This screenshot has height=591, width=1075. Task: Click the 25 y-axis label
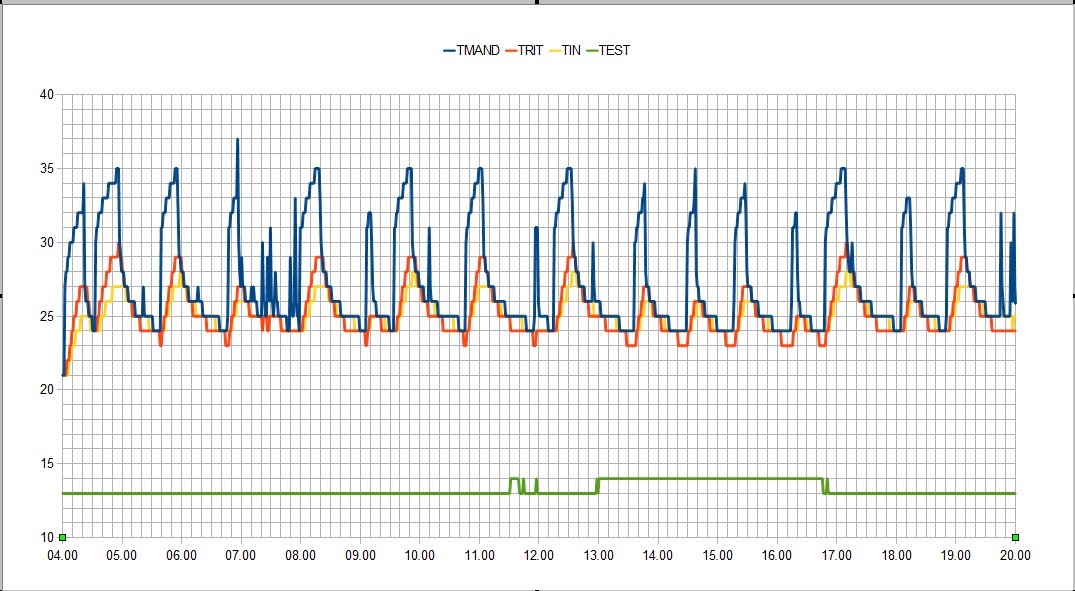point(46,316)
